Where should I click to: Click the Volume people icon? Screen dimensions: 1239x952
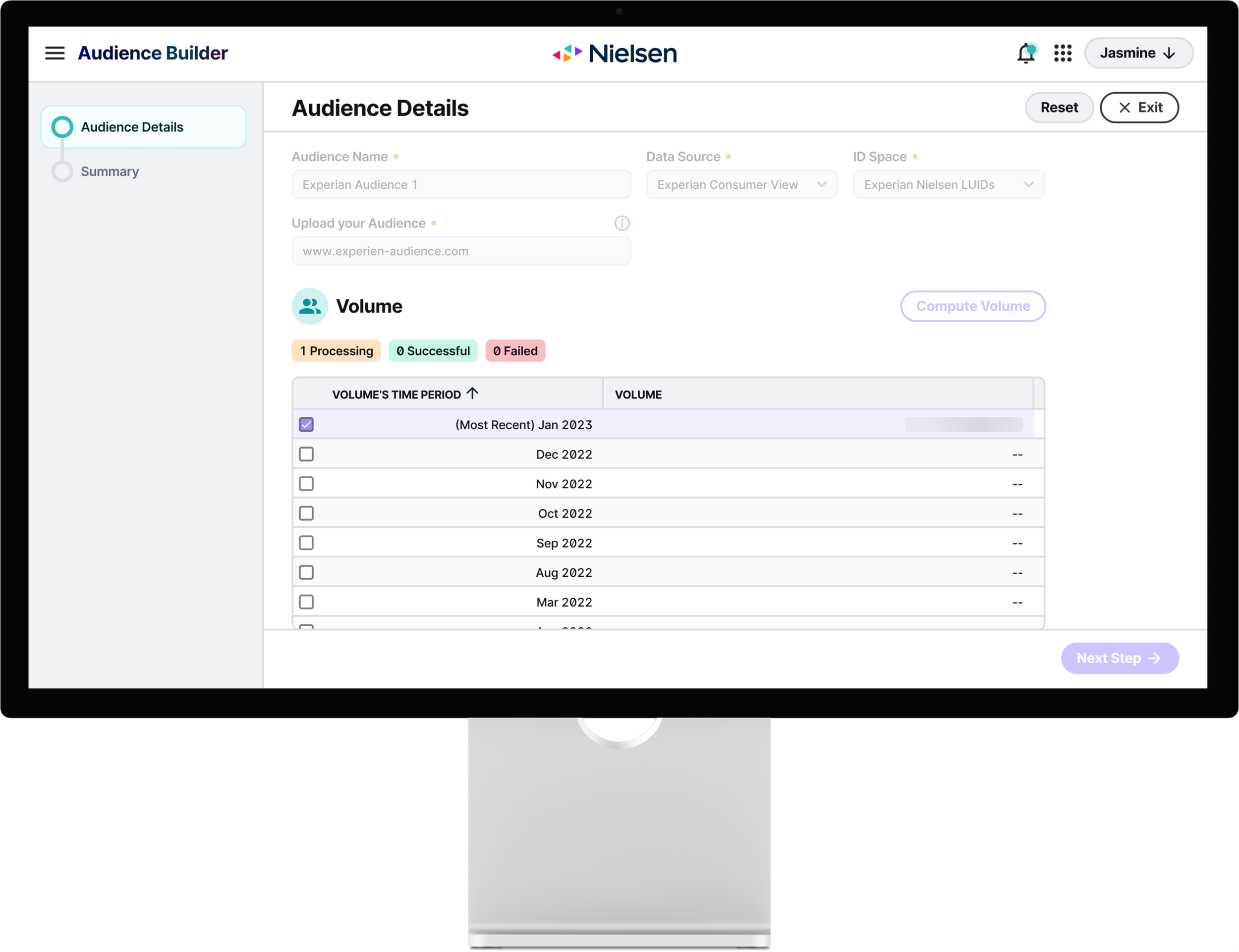310,306
